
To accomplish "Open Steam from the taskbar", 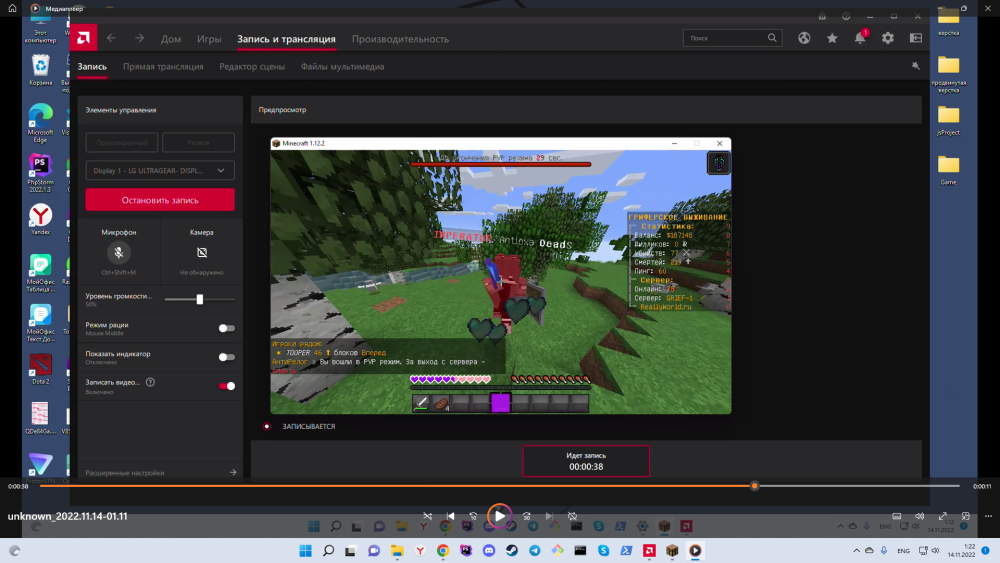I will tap(511, 550).
